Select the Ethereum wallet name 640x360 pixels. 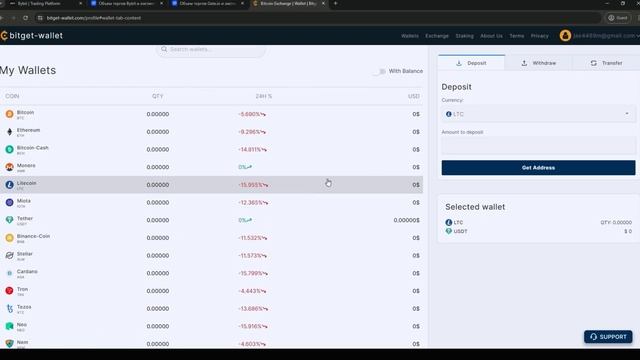click(28, 130)
